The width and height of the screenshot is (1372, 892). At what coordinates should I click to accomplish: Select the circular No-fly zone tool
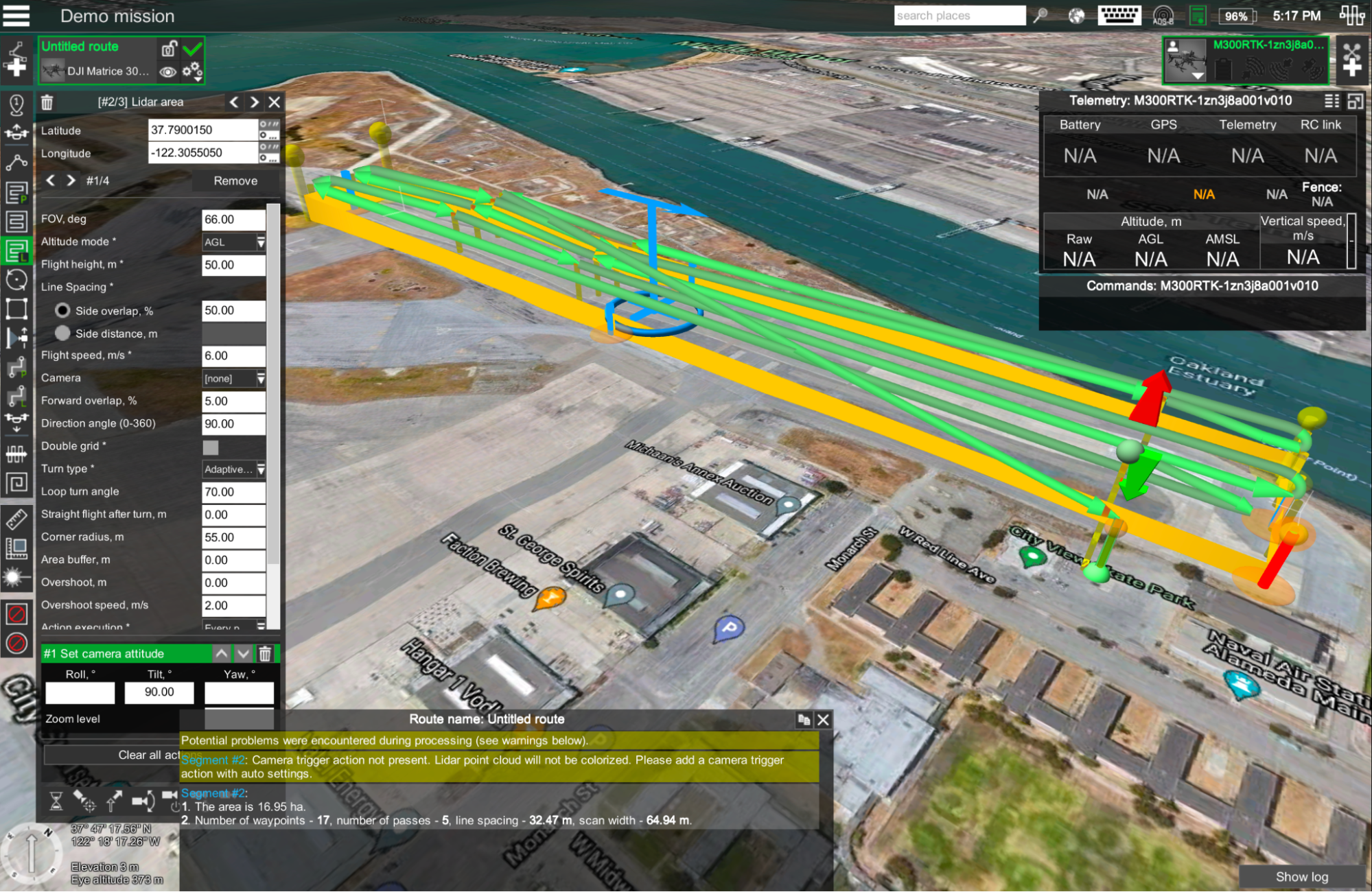coord(16,643)
